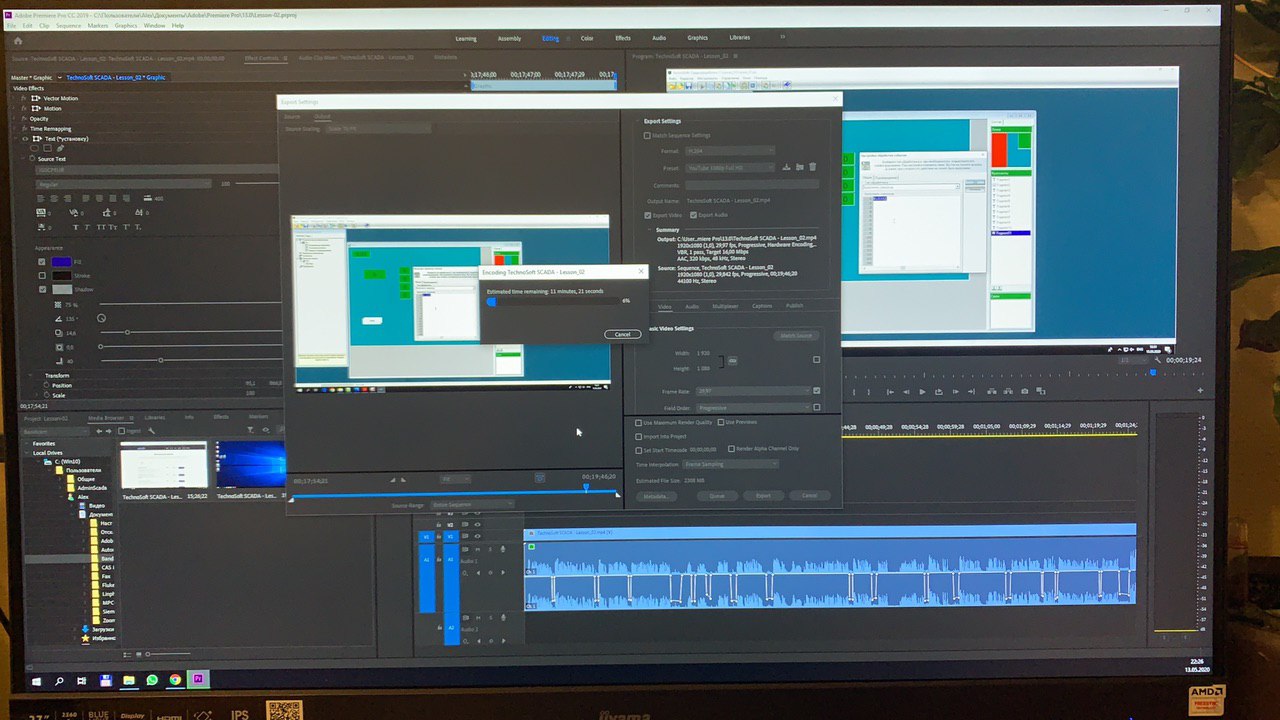The height and width of the screenshot is (720, 1280).
Task: Click the ellipse mask icon under Text effect
Action: (x=34, y=148)
